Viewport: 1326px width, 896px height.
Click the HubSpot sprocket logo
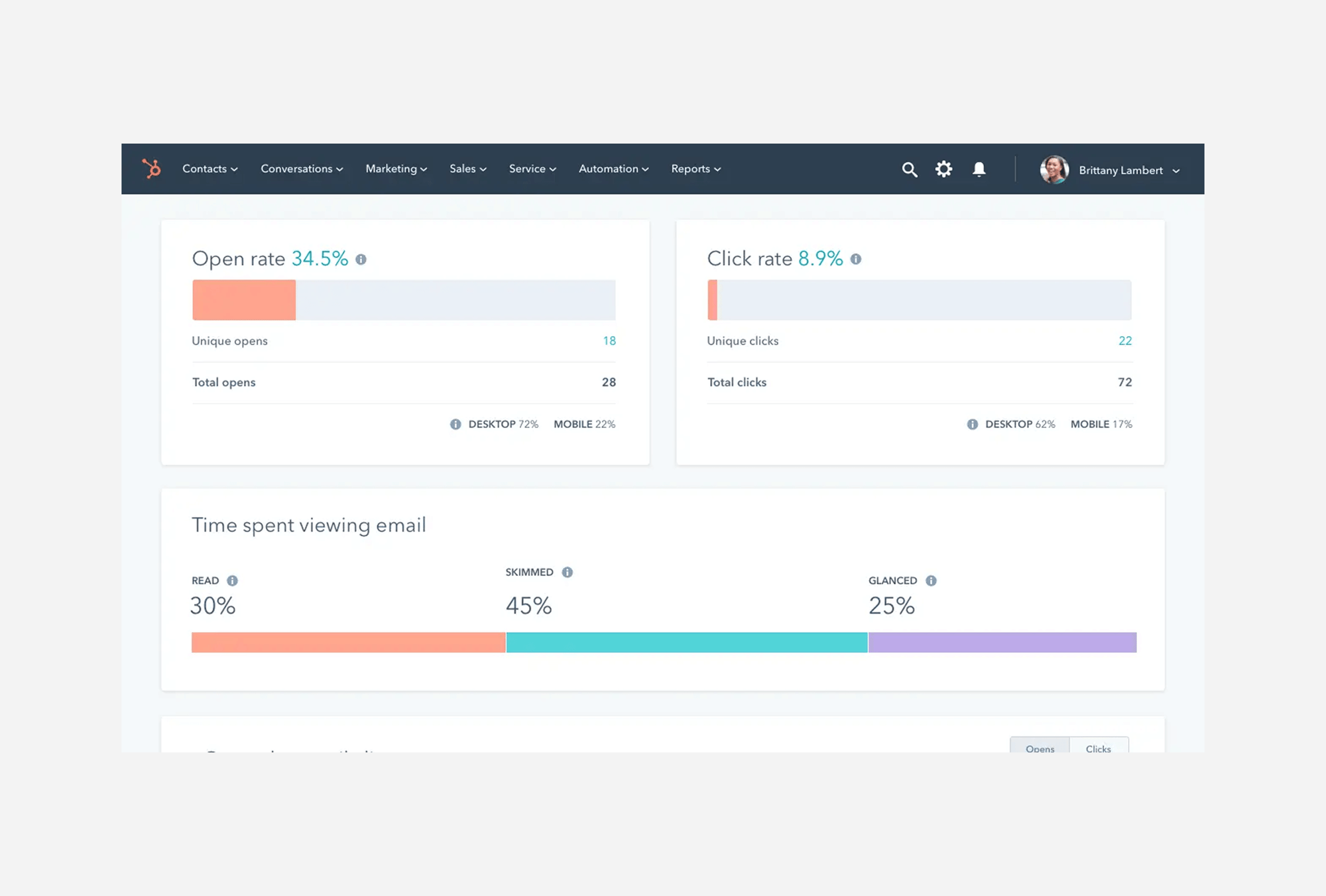[152, 168]
